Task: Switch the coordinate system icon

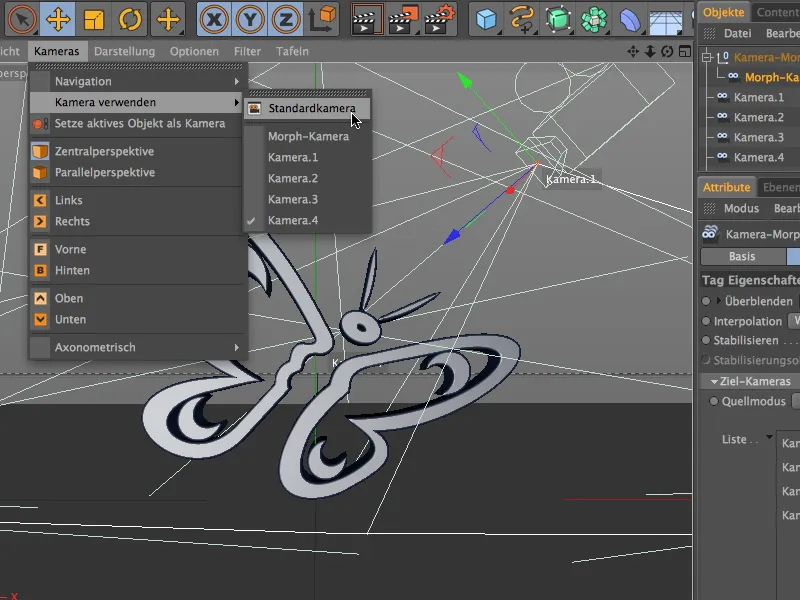Action: point(322,19)
